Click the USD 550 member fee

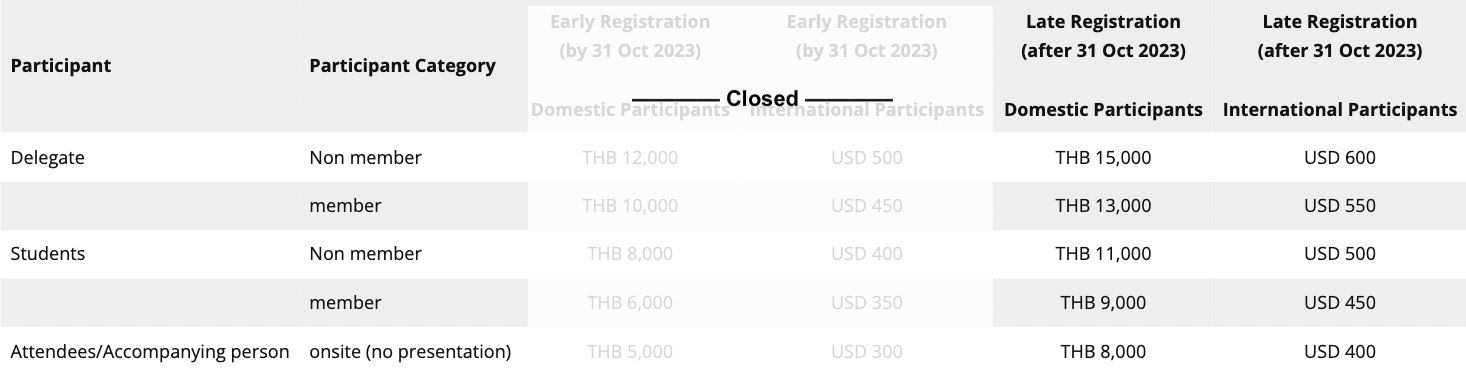coord(1339,206)
